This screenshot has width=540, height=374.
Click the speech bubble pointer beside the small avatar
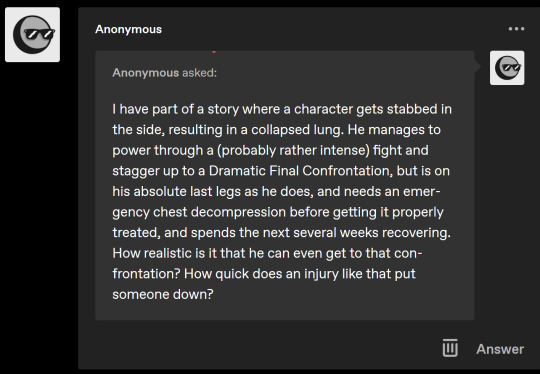[x=478, y=66]
